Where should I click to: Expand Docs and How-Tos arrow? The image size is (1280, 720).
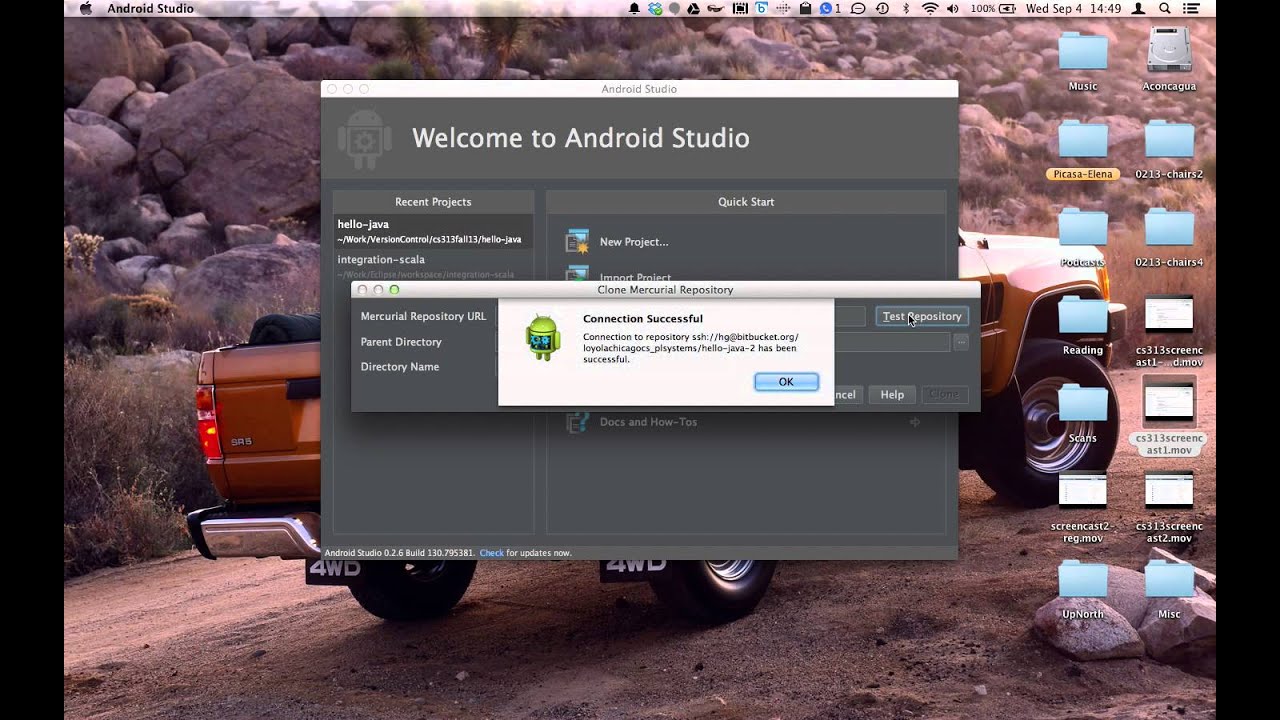click(914, 422)
